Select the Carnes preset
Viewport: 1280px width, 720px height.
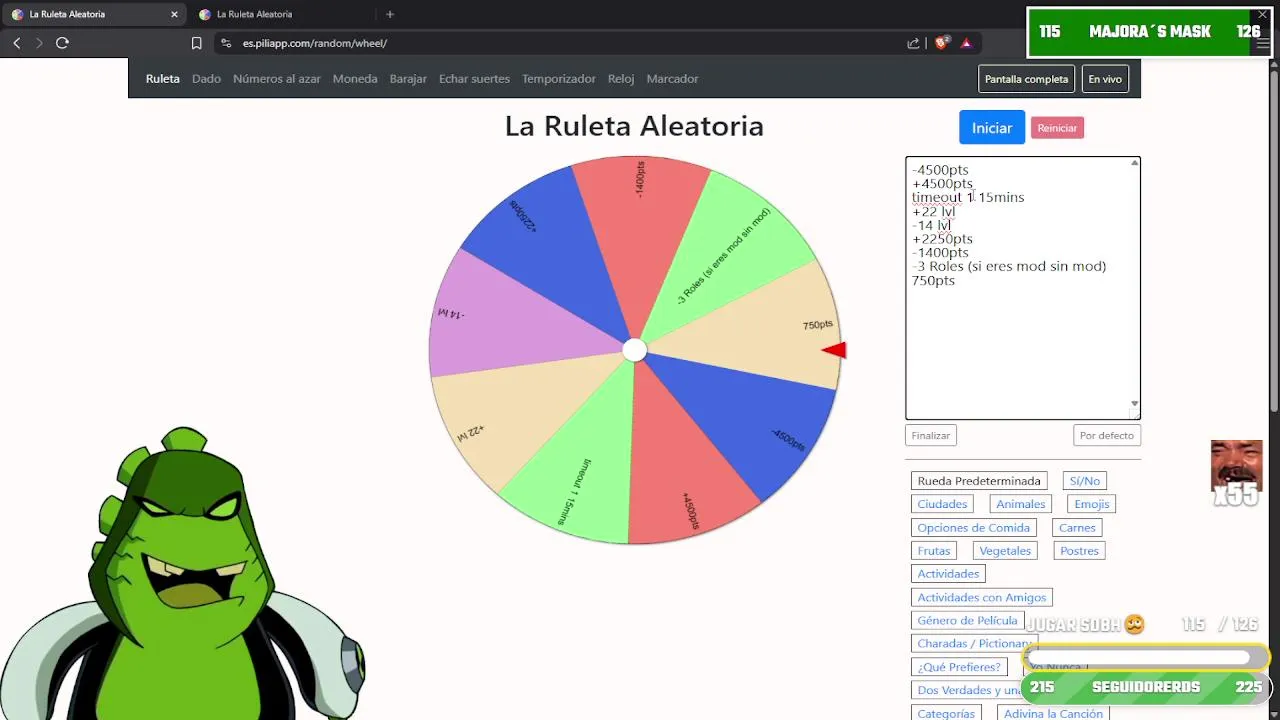coord(1077,528)
